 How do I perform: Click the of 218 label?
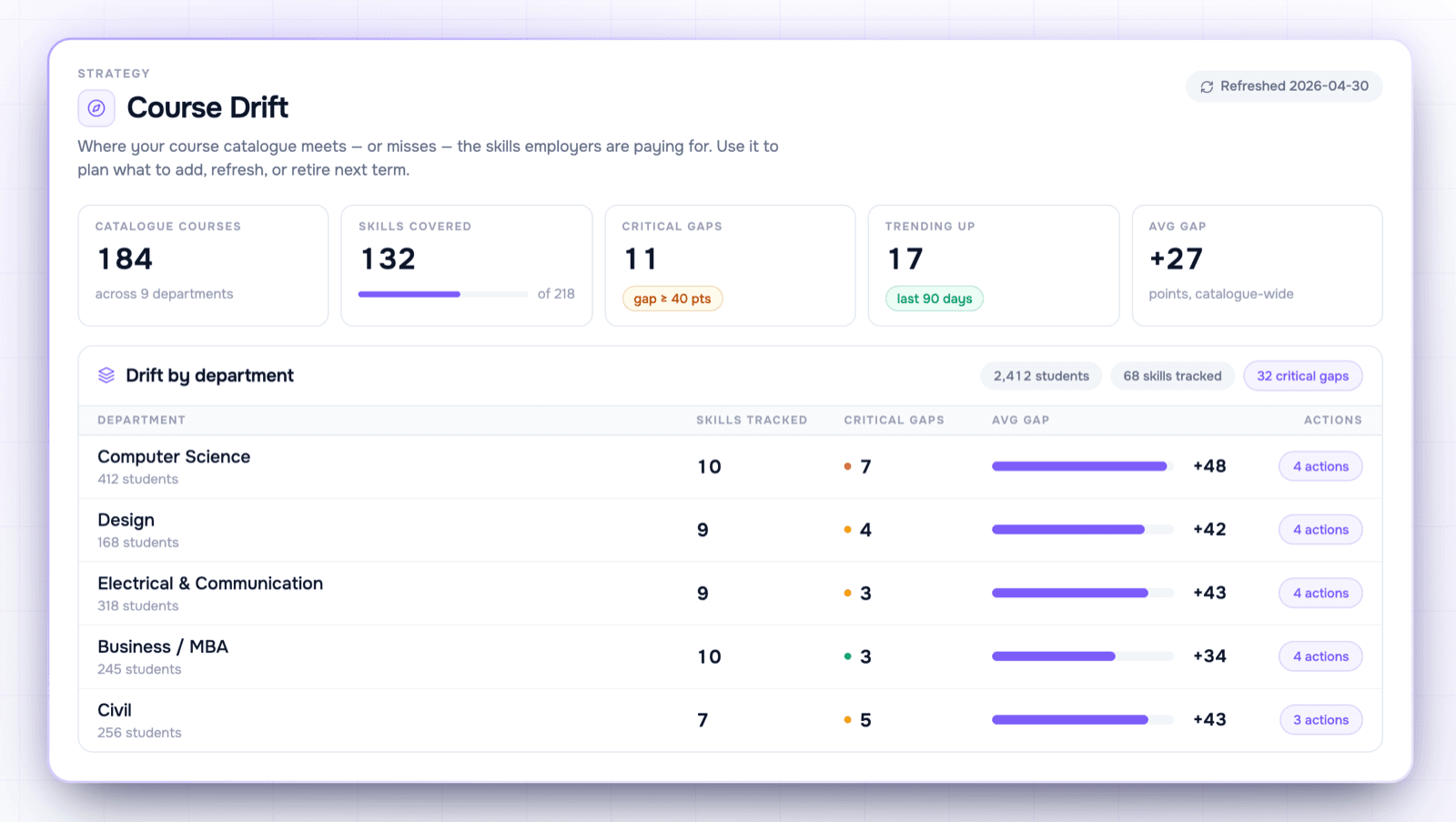click(556, 294)
